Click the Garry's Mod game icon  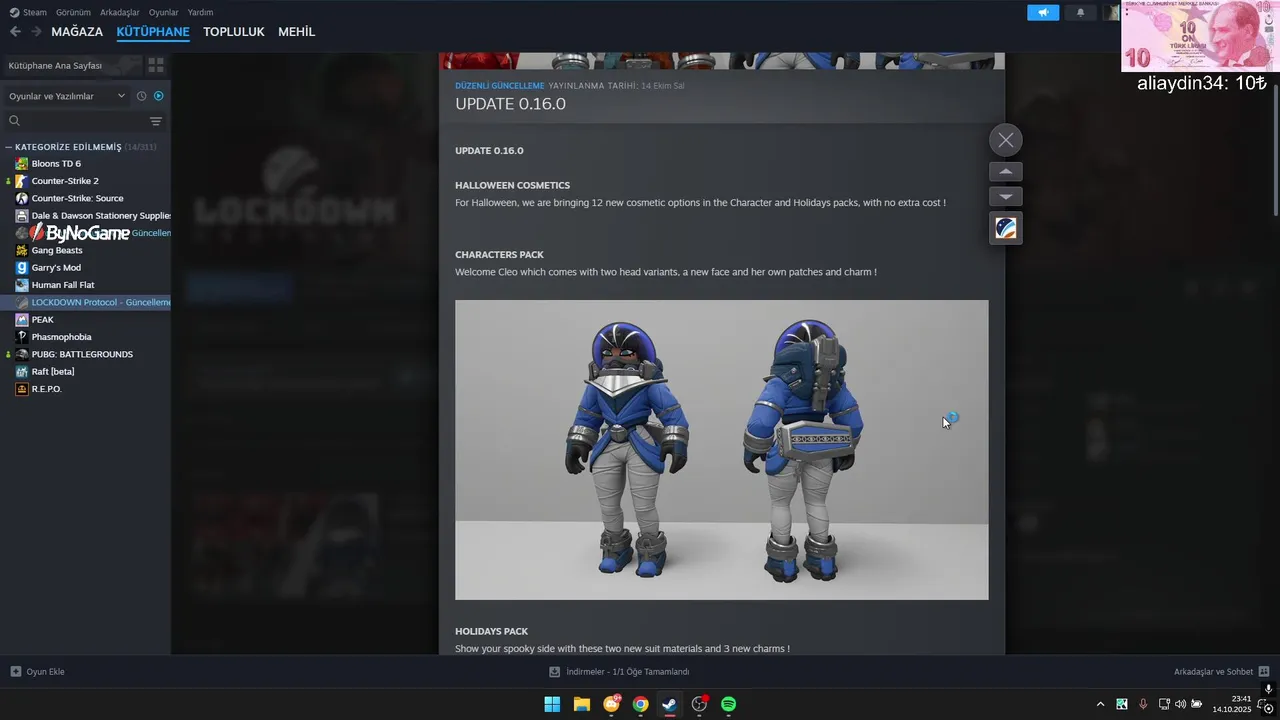pos(22,267)
